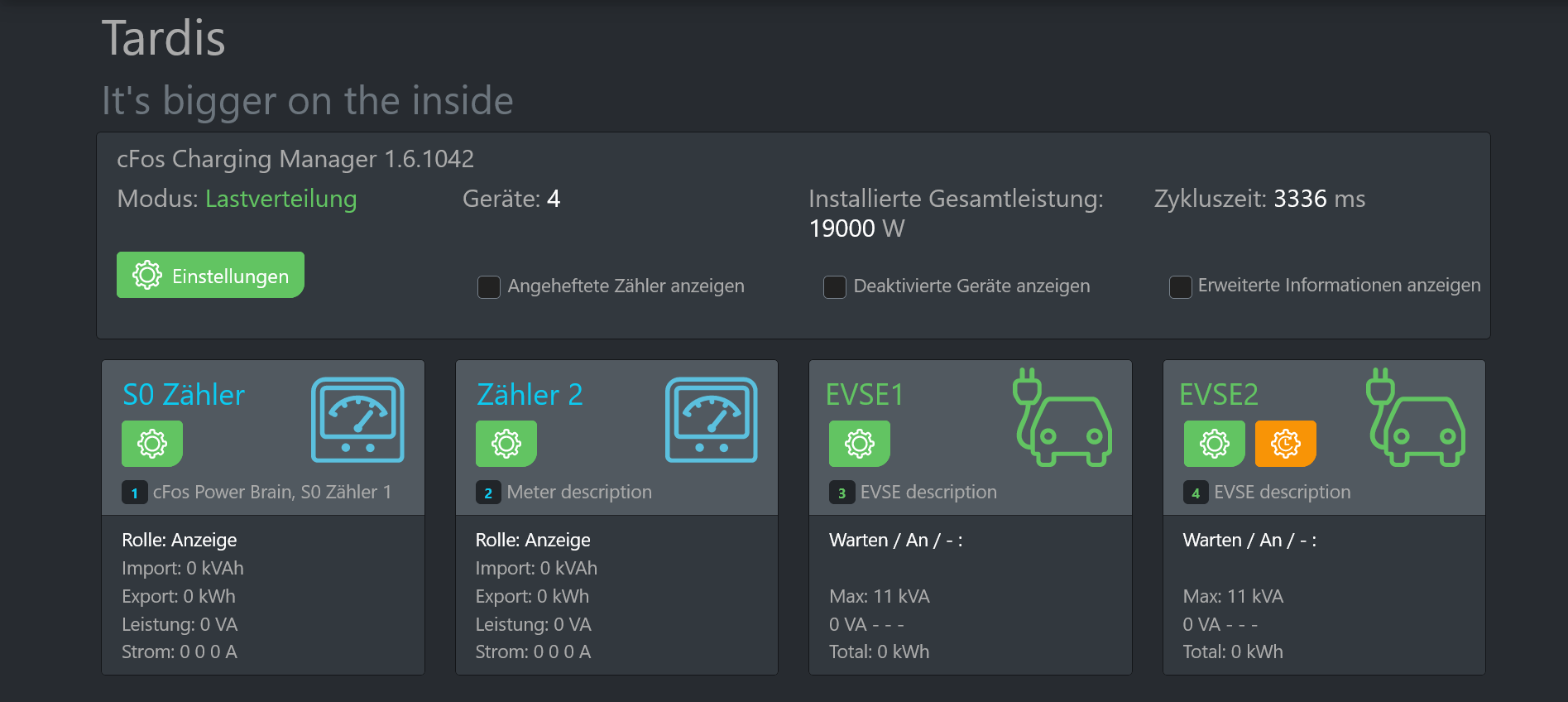Open orange charging rules gear for EVSE2
1568x702 pixels.
coord(1286,444)
